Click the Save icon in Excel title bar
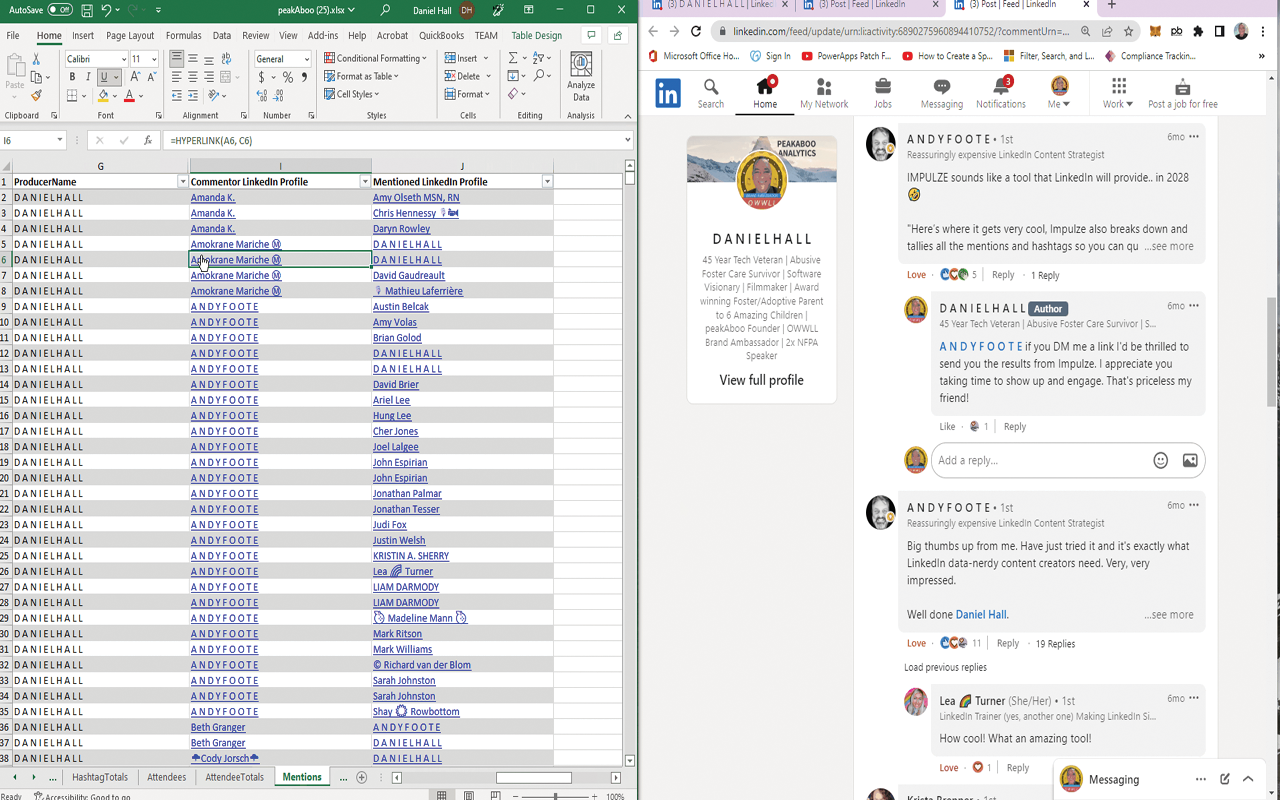Screen dimensions: 1280x800 click(88, 10)
